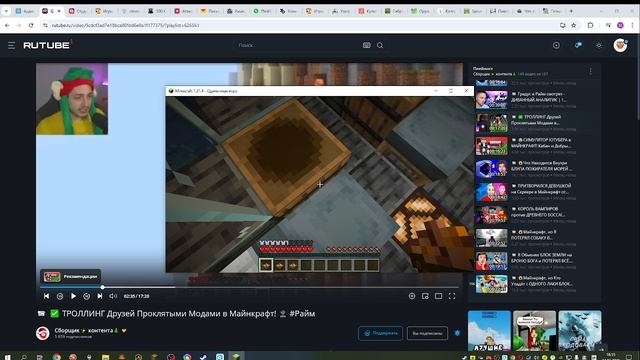
Task: Open the playlist three-dot options menu
Action: tap(590, 71)
